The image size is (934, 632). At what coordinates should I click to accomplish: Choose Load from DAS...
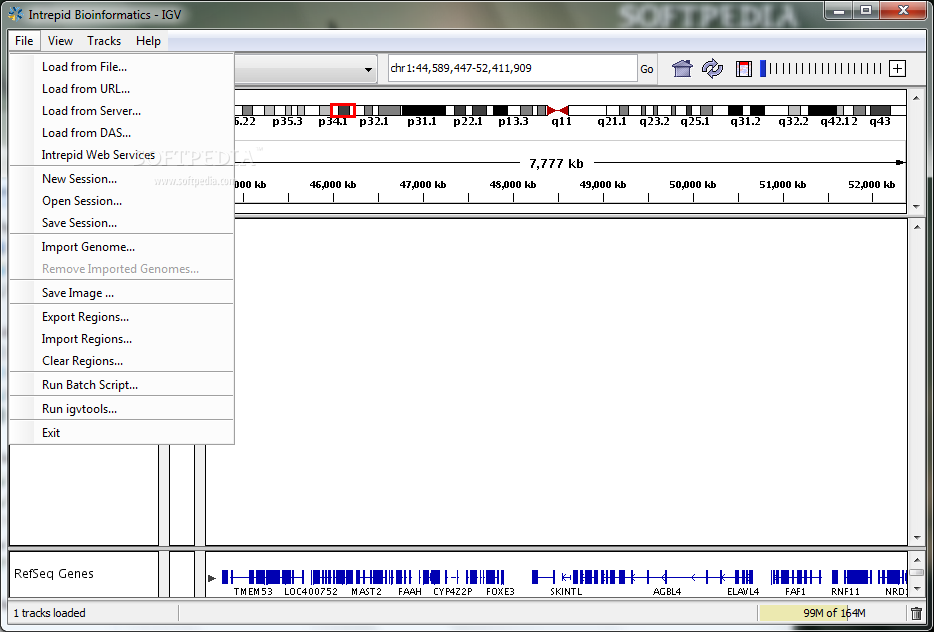pyautogui.click(x=122, y=133)
